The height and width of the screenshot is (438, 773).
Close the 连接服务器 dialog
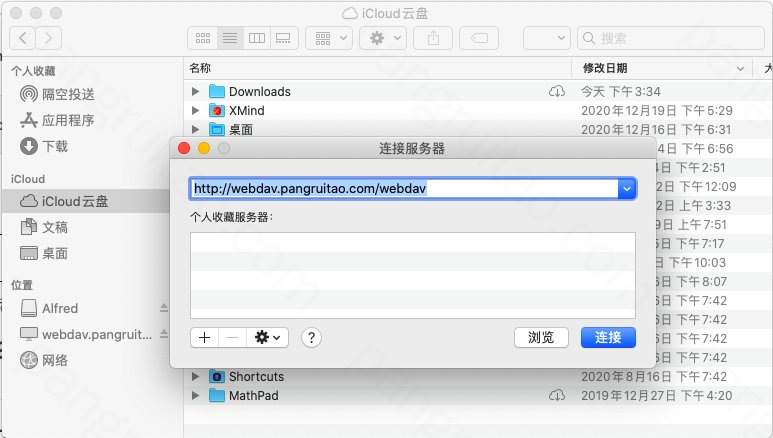click(184, 148)
